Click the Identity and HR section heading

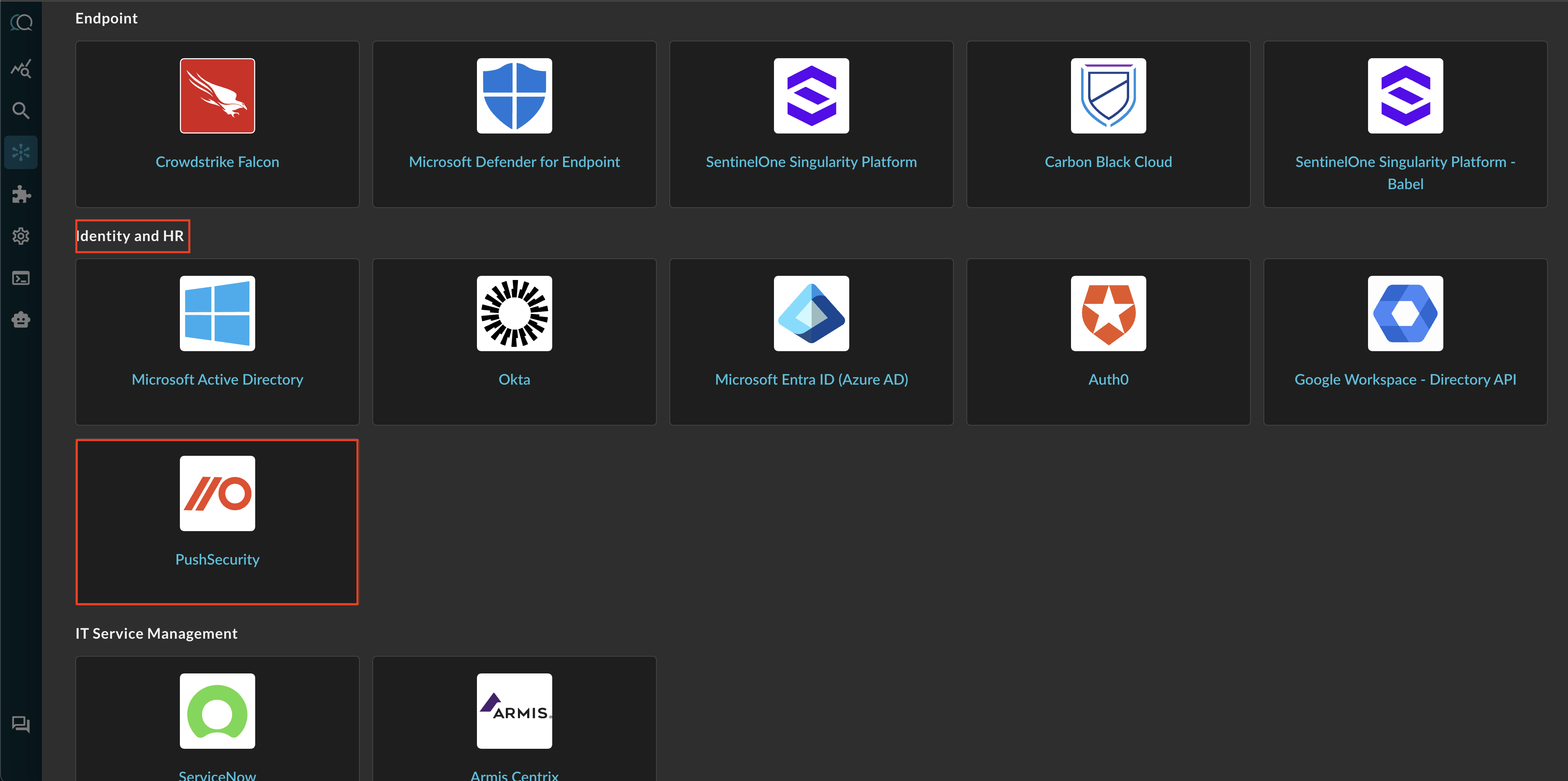pos(130,236)
